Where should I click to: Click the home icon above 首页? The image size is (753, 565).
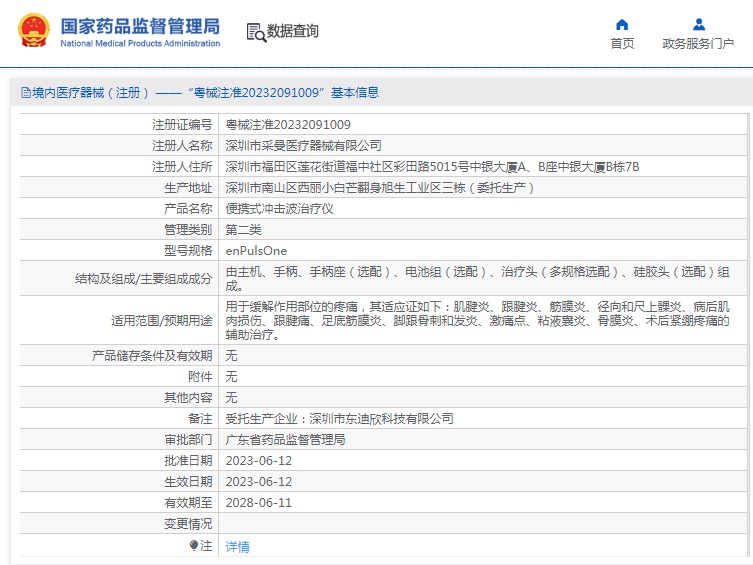pyautogui.click(x=622, y=24)
